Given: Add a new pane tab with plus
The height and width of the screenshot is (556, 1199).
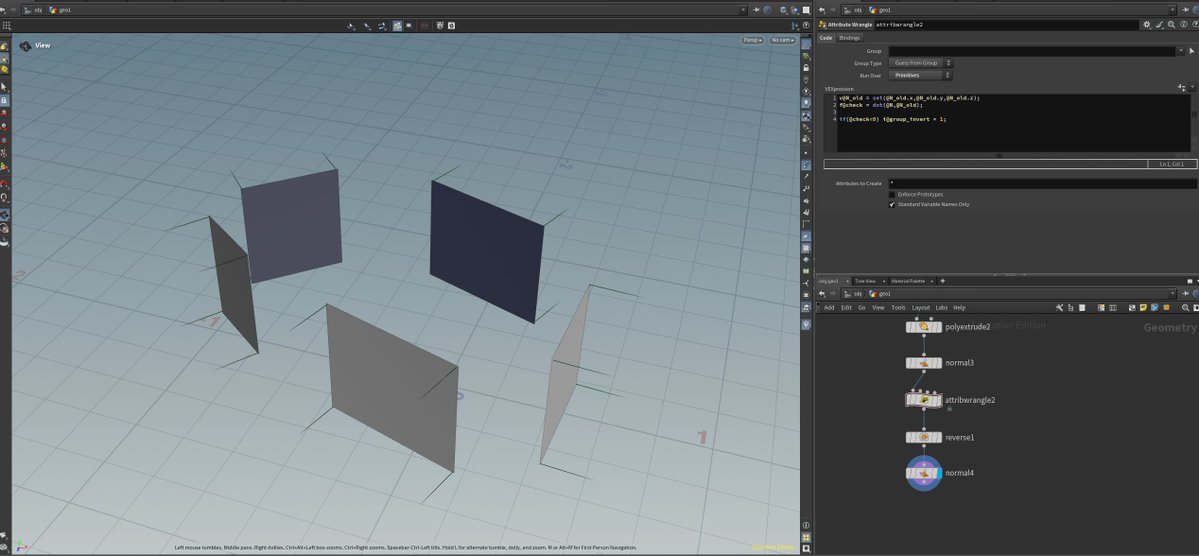Looking at the screenshot, I should pyautogui.click(x=942, y=281).
